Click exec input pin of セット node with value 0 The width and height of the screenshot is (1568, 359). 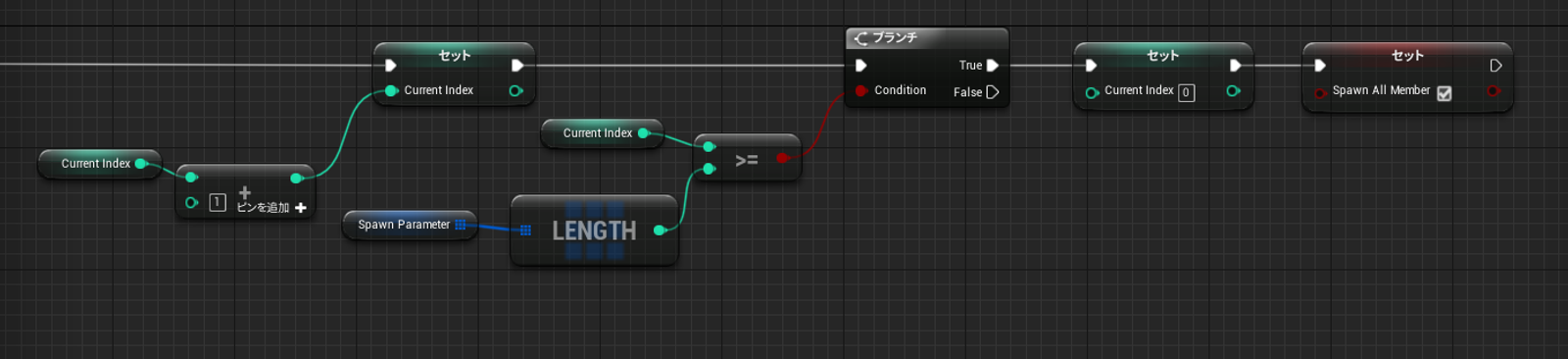click(x=1091, y=66)
